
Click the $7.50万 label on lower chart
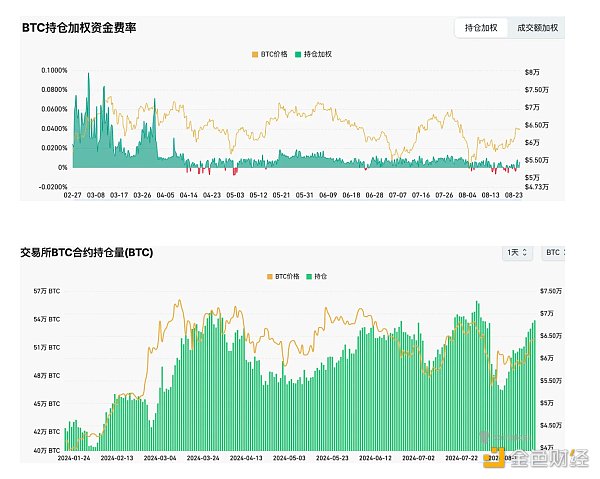tap(550, 291)
